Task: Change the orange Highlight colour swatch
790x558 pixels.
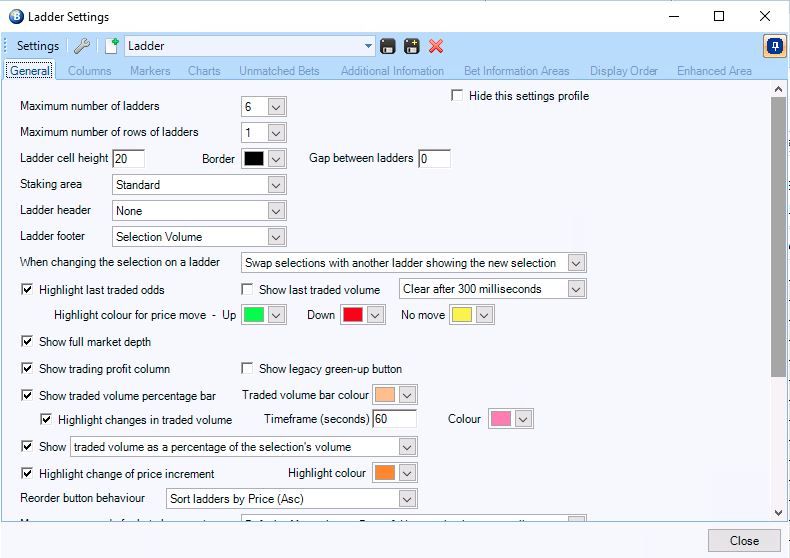Action: click(x=385, y=472)
